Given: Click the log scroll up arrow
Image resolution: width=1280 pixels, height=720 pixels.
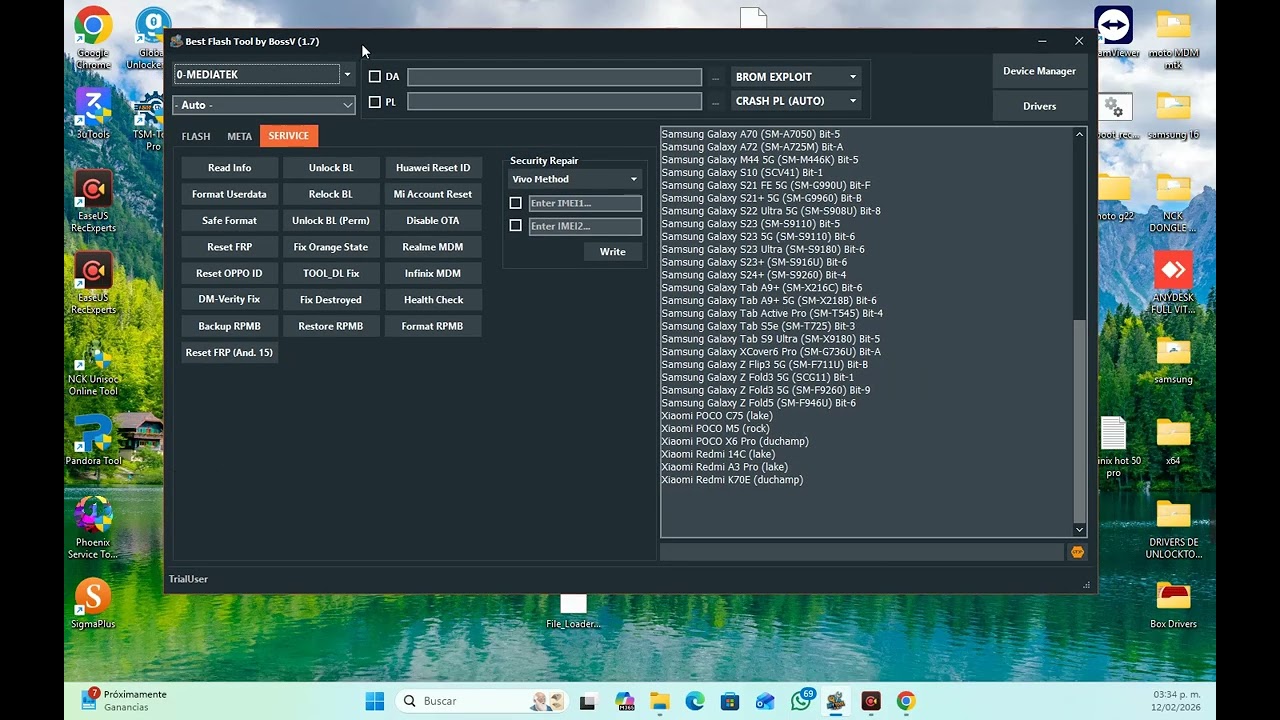Looking at the screenshot, I should pyautogui.click(x=1079, y=134).
